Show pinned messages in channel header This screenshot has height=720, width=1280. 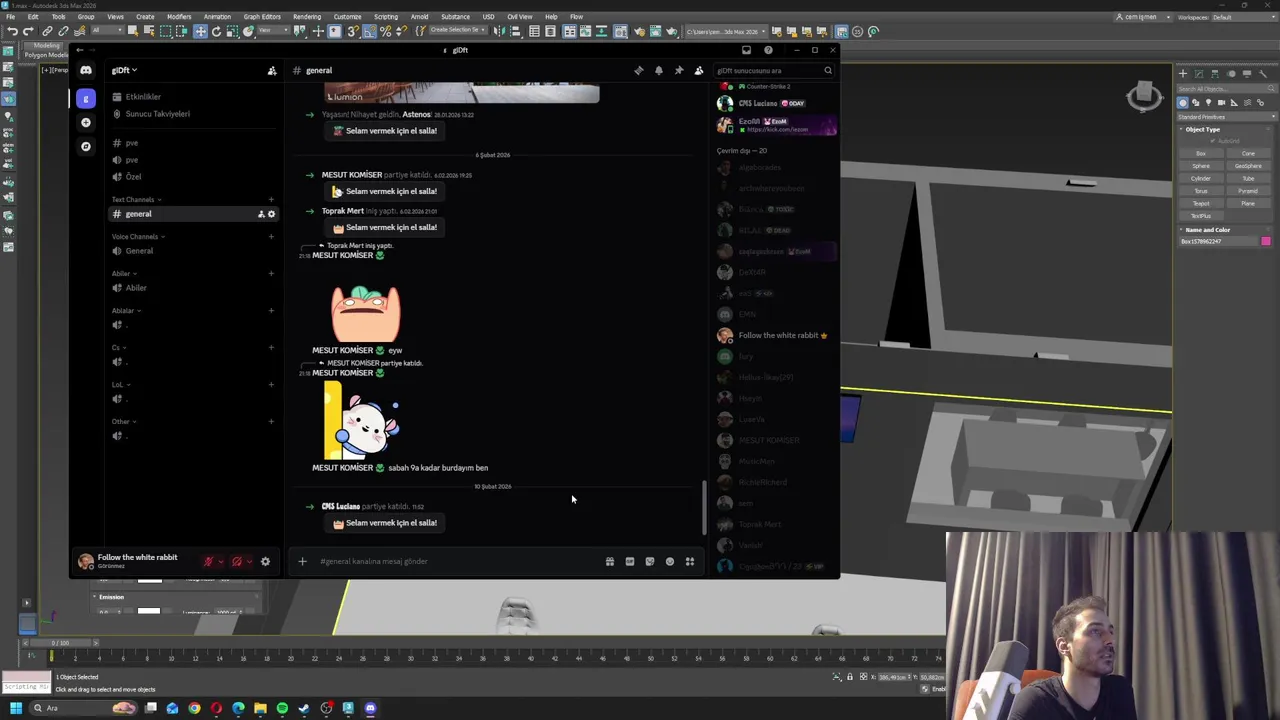pyautogui.click(x=679, y=70)
